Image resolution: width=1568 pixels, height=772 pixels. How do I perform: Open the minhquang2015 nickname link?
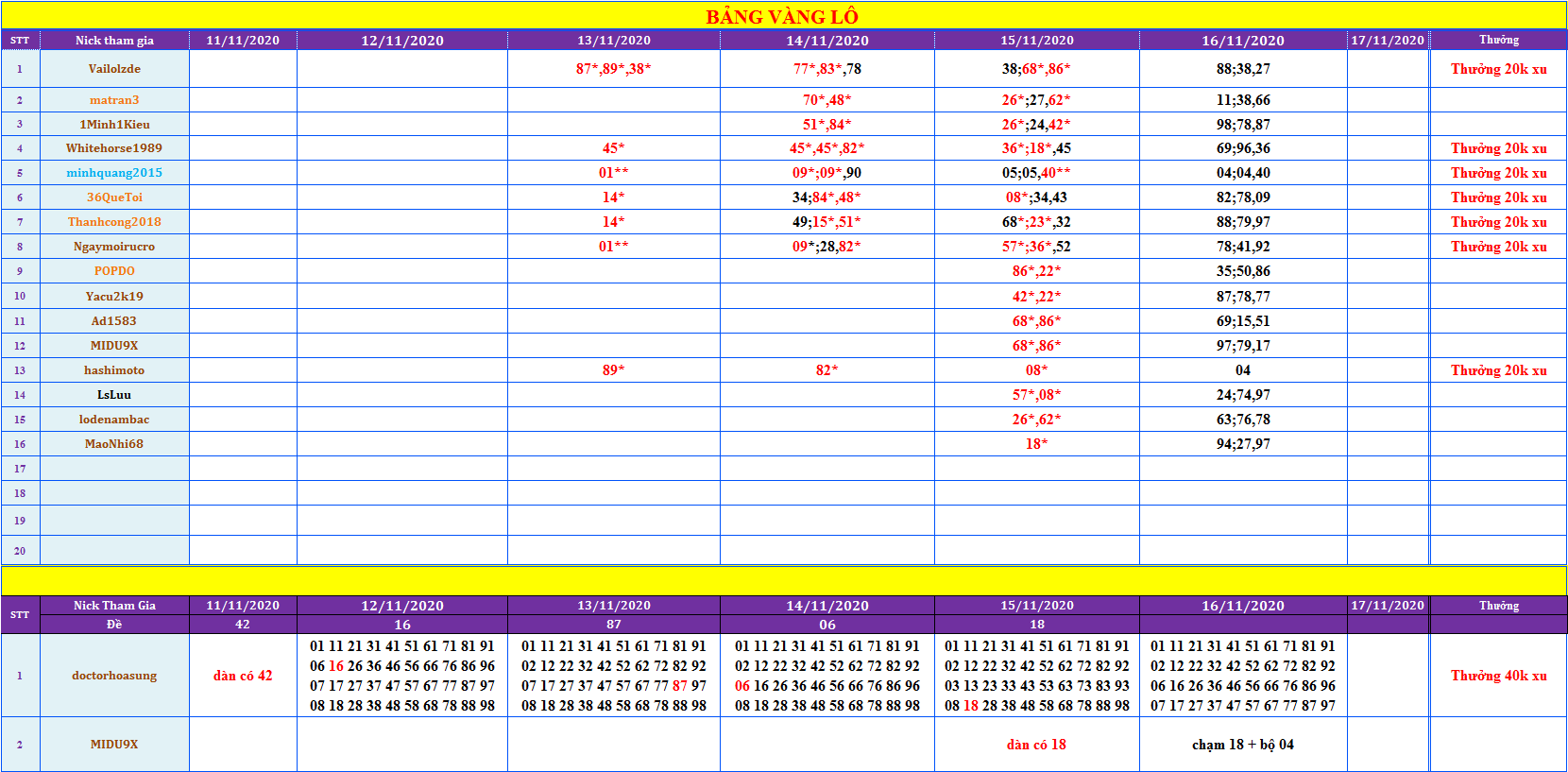tap(114, 173)
